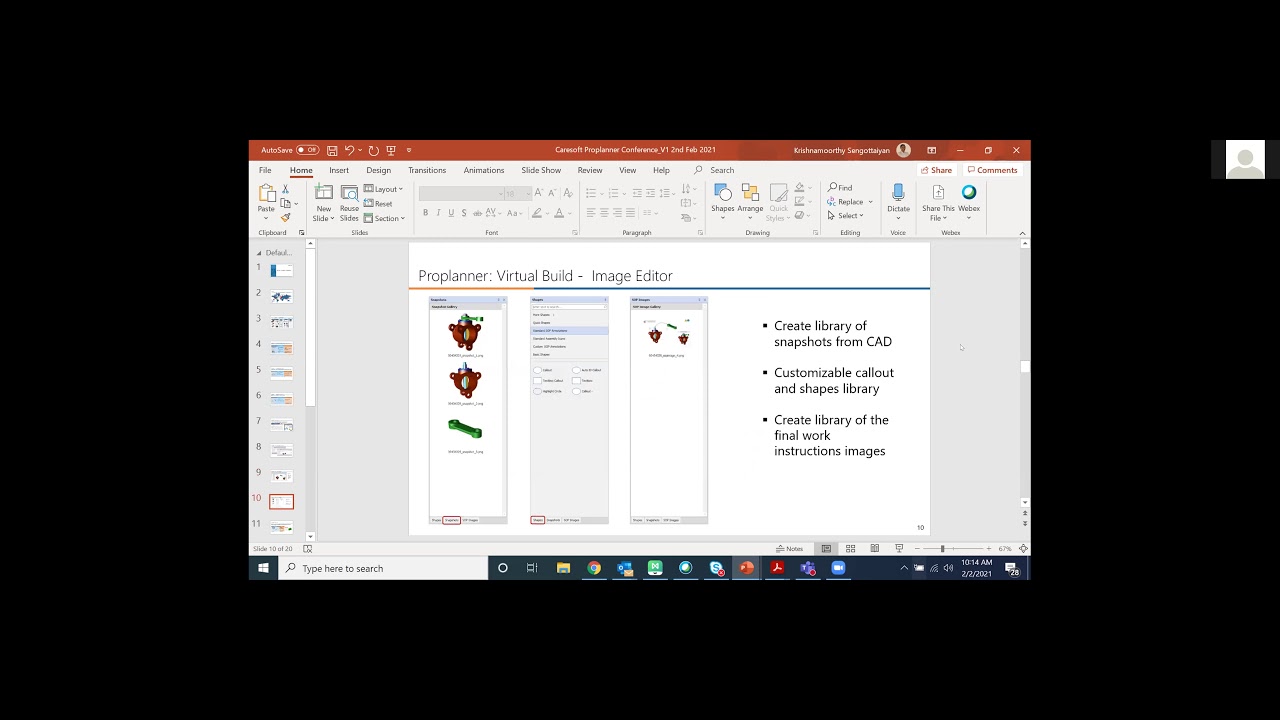Open the Layout dropdown

point(383,189)
